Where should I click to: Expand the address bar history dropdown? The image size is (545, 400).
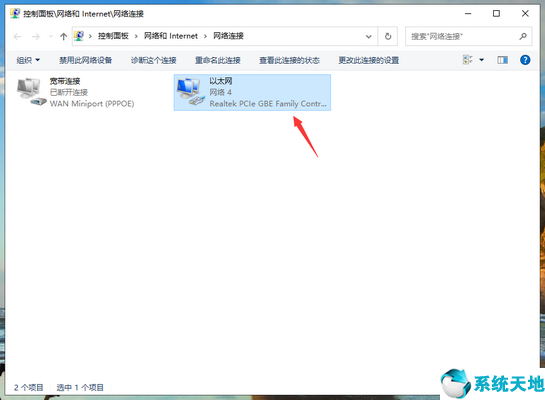(368, 36)
